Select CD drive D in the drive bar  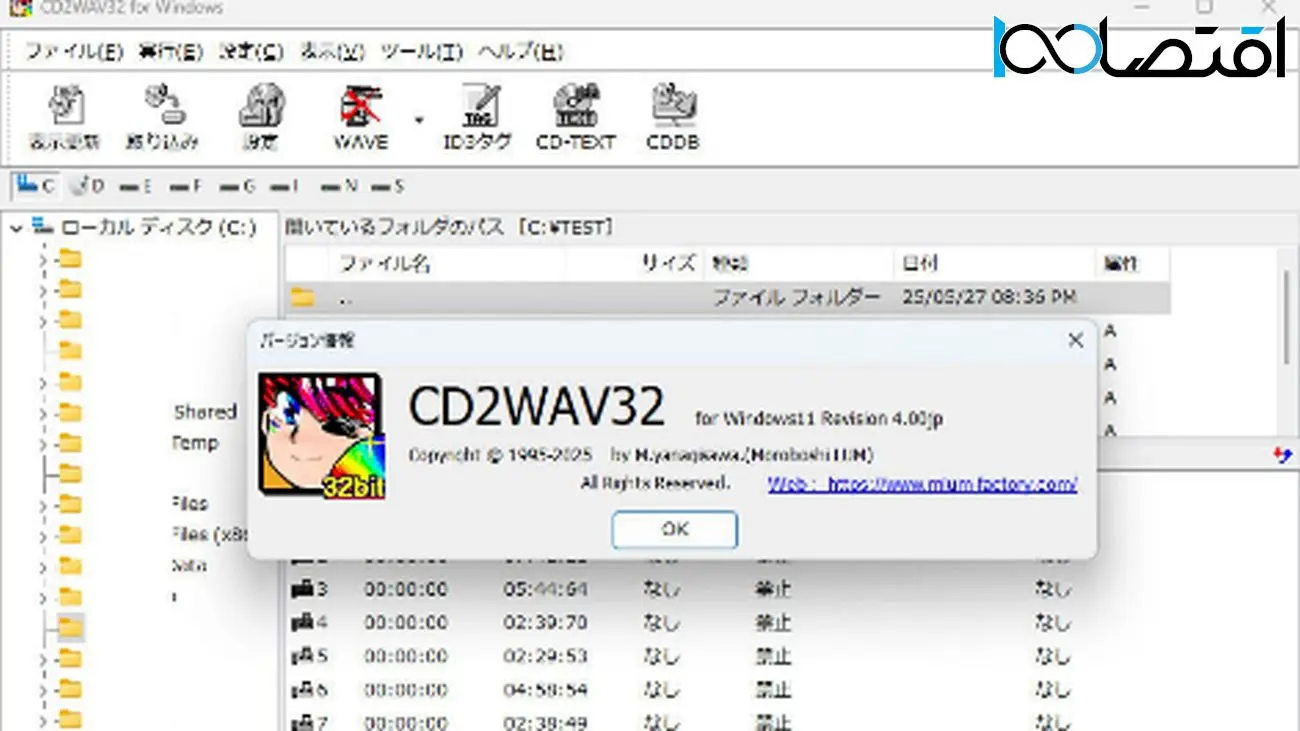89,186
